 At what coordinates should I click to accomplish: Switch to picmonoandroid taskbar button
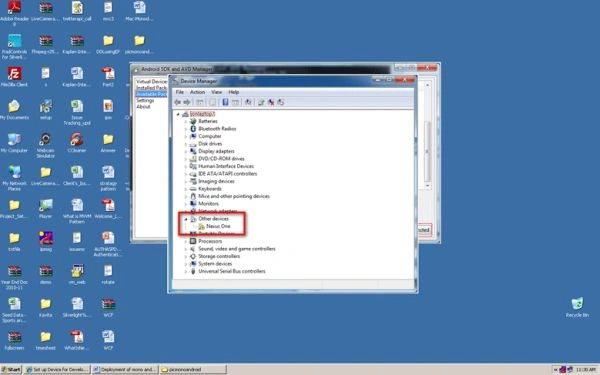point(193,369)
